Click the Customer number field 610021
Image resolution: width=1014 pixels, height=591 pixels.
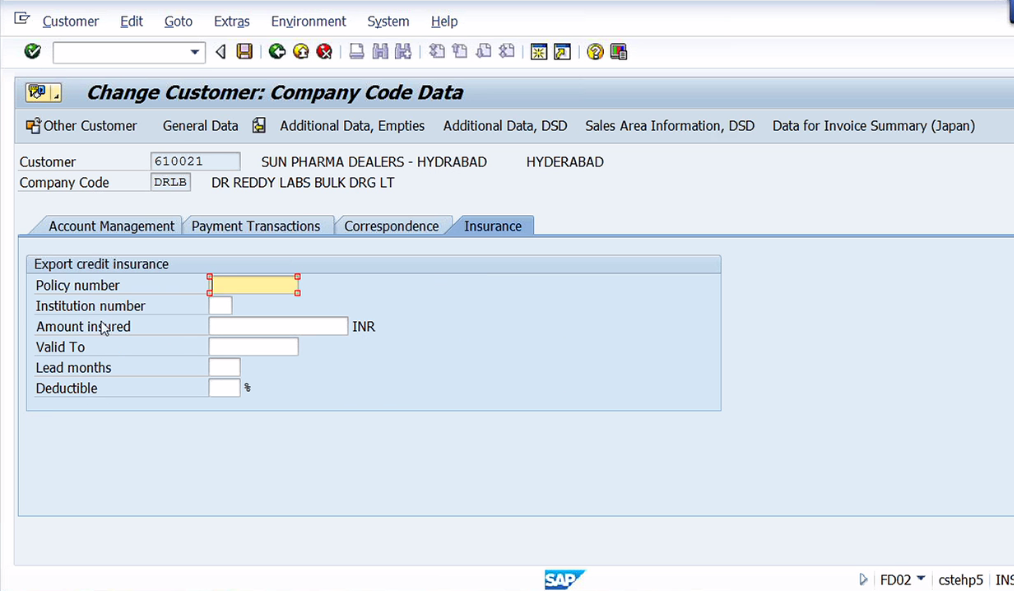tap(195, 162)
